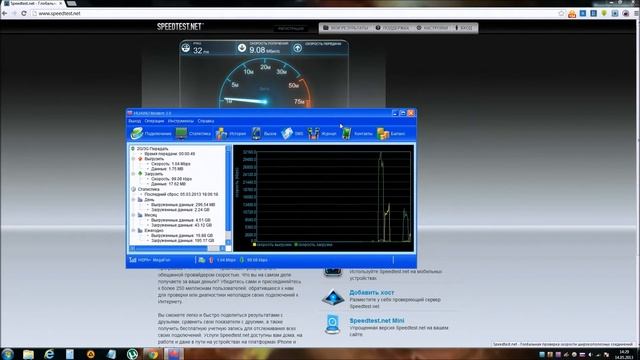Viewport: 640px width, 360px height.
Task: Click the SPEEDTEST.NET logo
Action: click(180, 27)
